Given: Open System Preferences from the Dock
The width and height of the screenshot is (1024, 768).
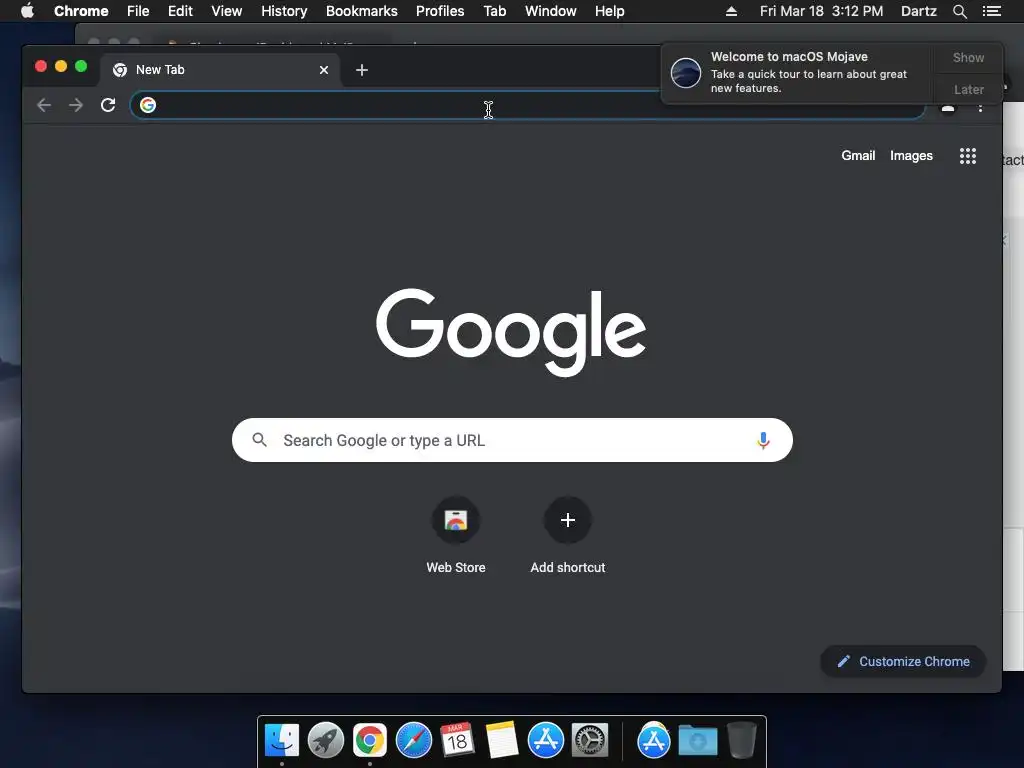Looking at the screenshot, I should tap(590, 740).
